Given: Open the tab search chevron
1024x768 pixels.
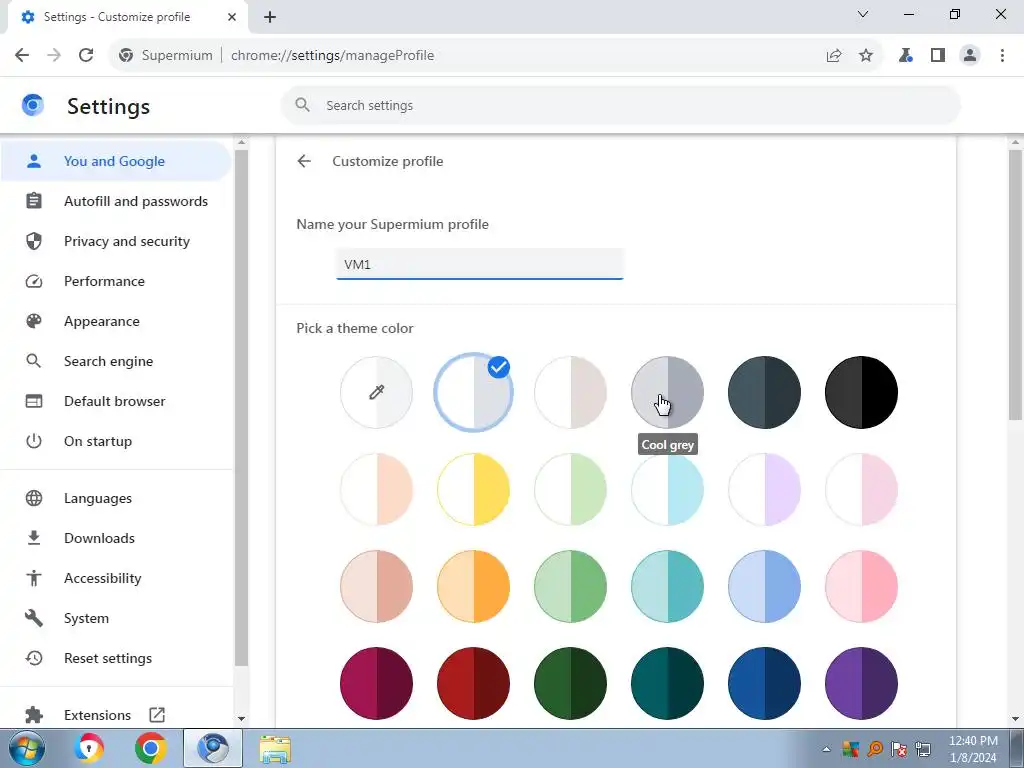Looking at the screenshot, I should tap(863, 14).
